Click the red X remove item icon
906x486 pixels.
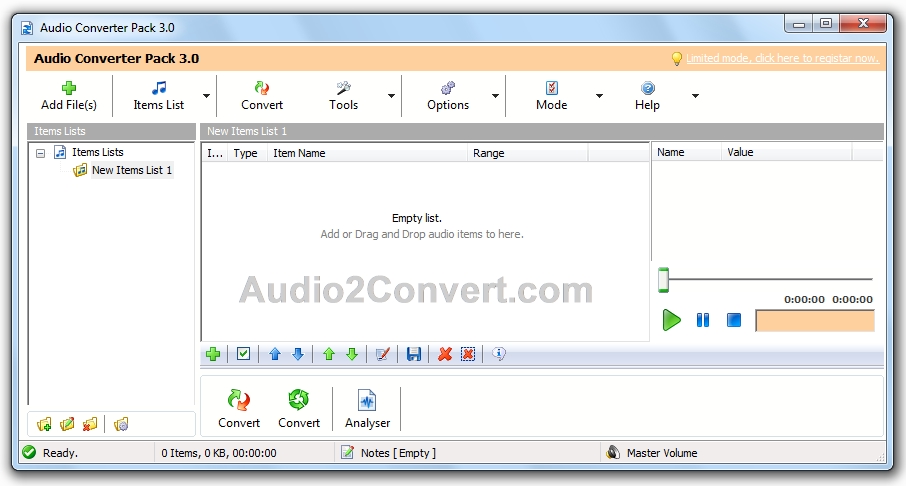(x=445, y=354)
